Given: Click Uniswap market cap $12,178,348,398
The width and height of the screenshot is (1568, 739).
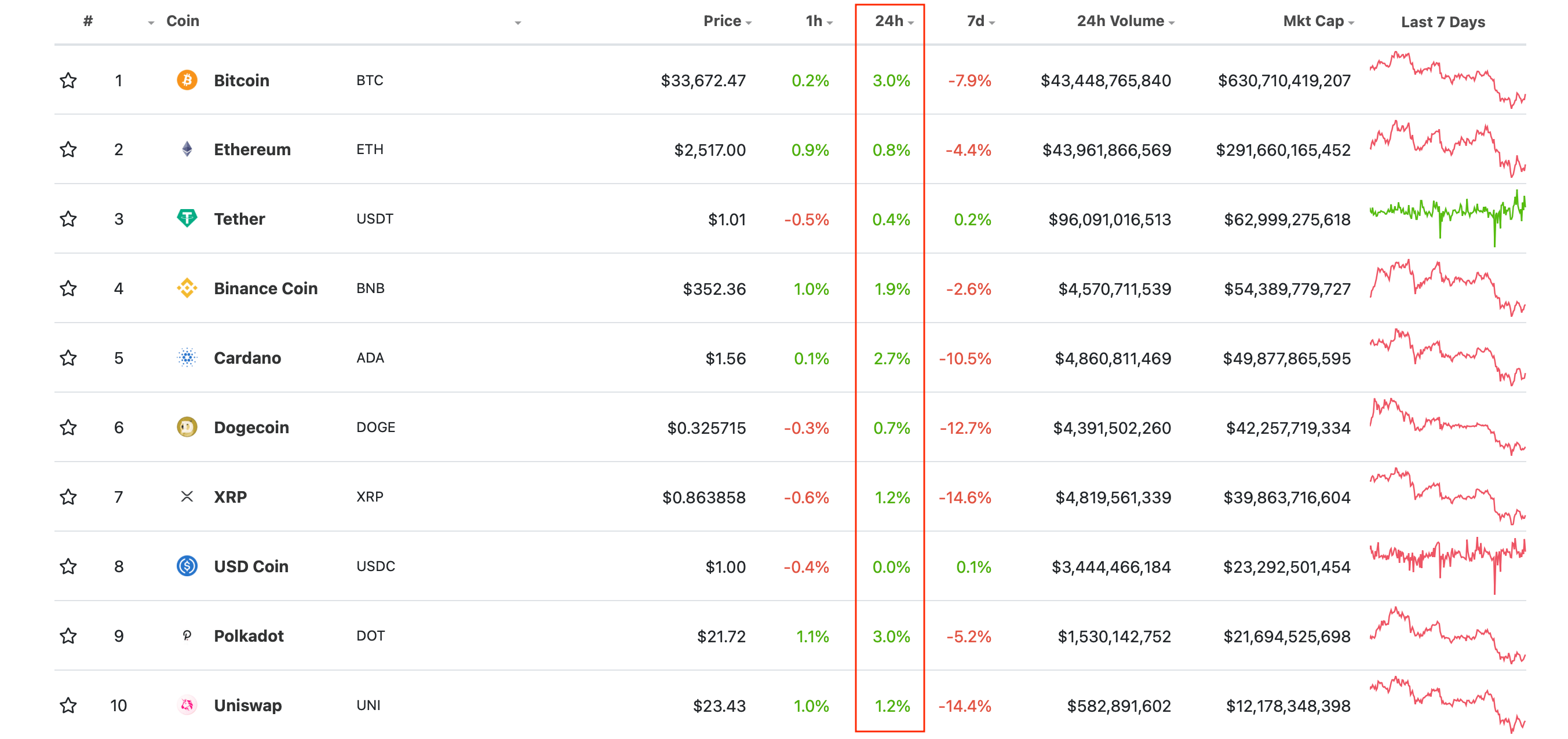Looking at the screenshot, I should (x=1289, y=705).
